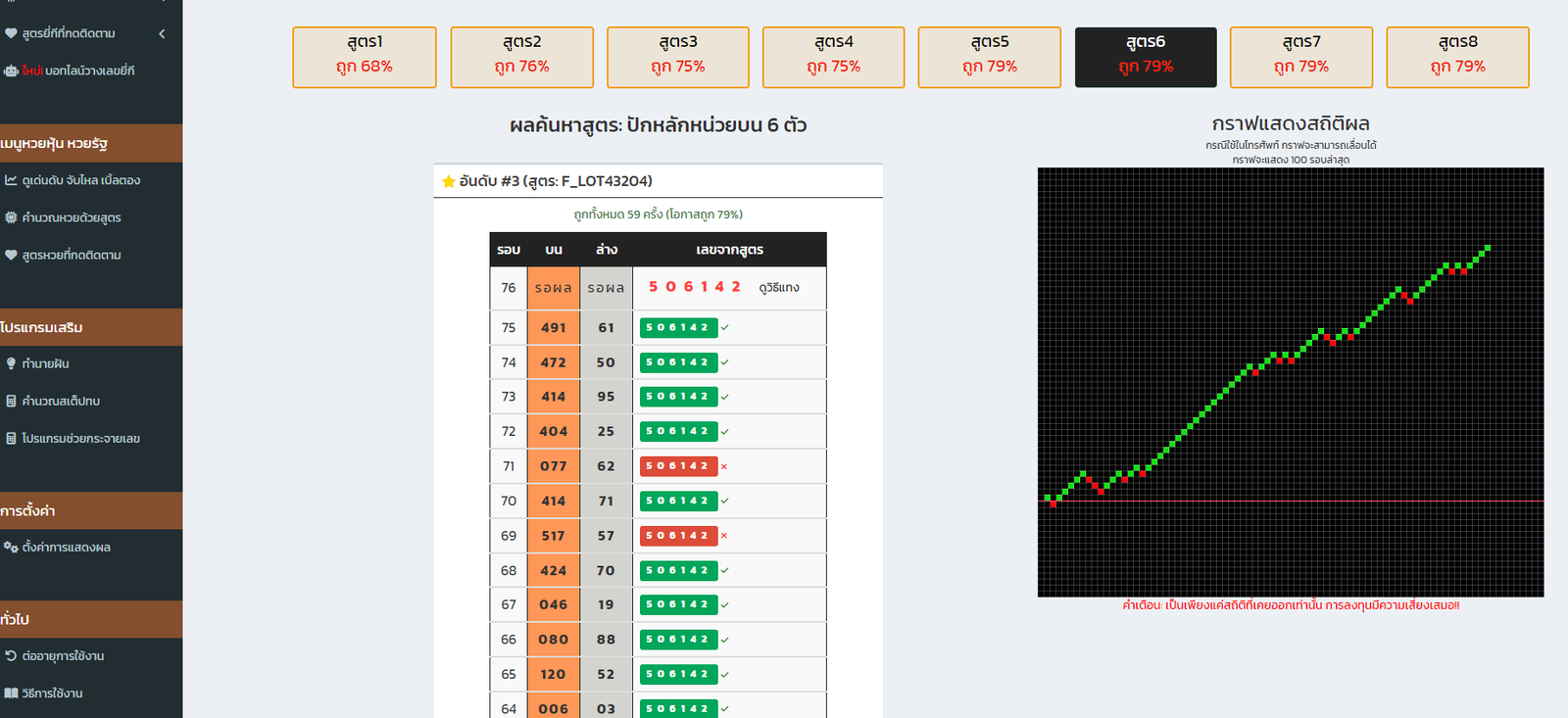Click the ล่าง column header
The width and height of the screenshot is (1568, 718).
(607, 250)
